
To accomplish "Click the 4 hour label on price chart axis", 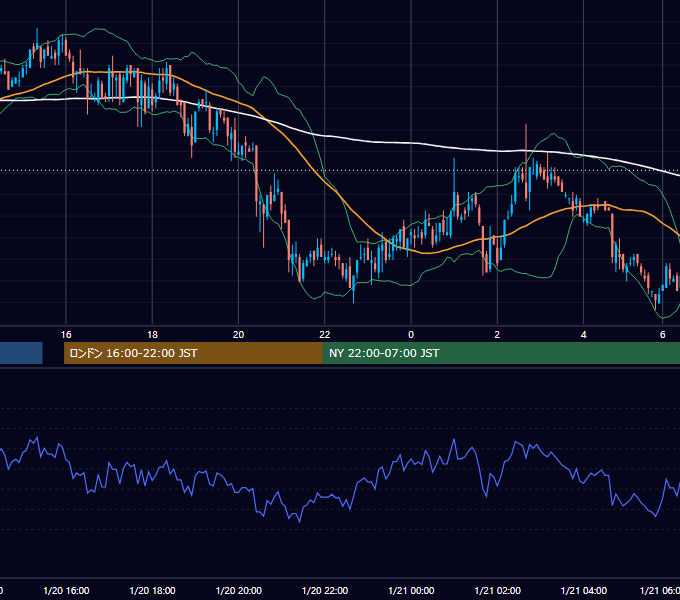I will 584,335.
